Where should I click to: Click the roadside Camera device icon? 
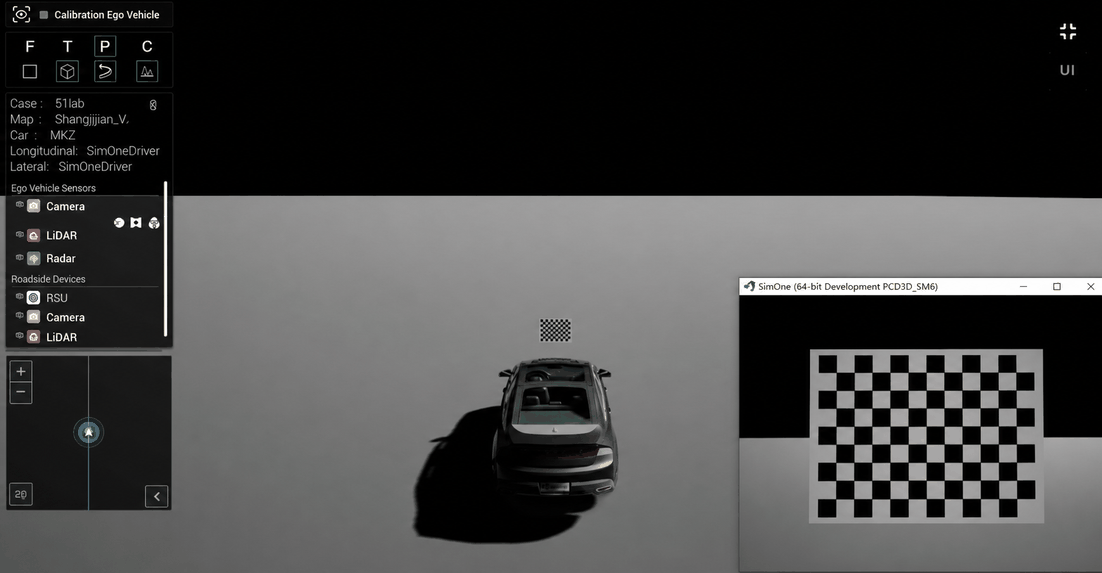pyautogui.click(x=34, y=317)
